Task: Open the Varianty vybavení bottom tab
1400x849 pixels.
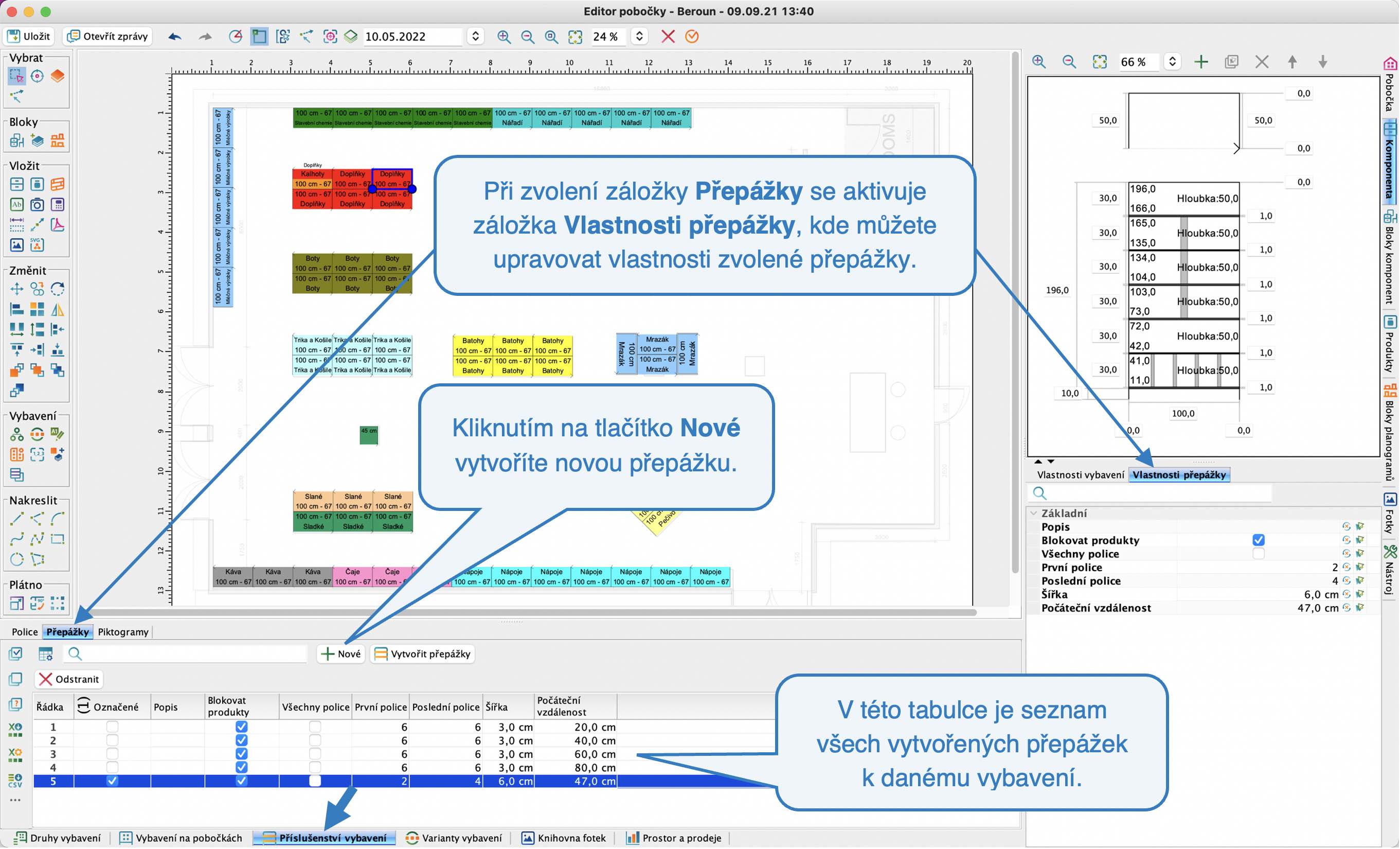Action: point(454,838)
